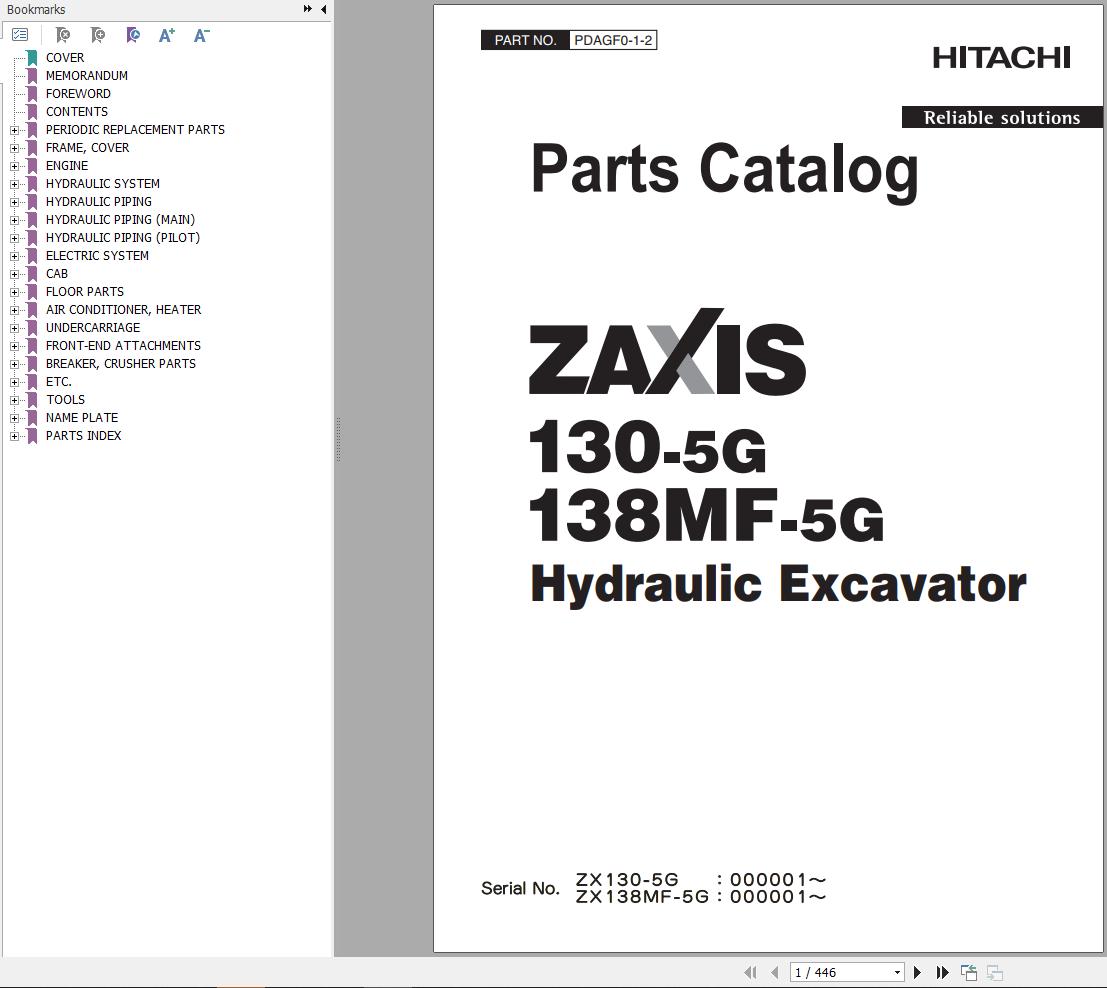This screenshot has height=988, width=1107.
Task: Select FRAME, COVER bookmark text
Action: click(x=88, y=148)
